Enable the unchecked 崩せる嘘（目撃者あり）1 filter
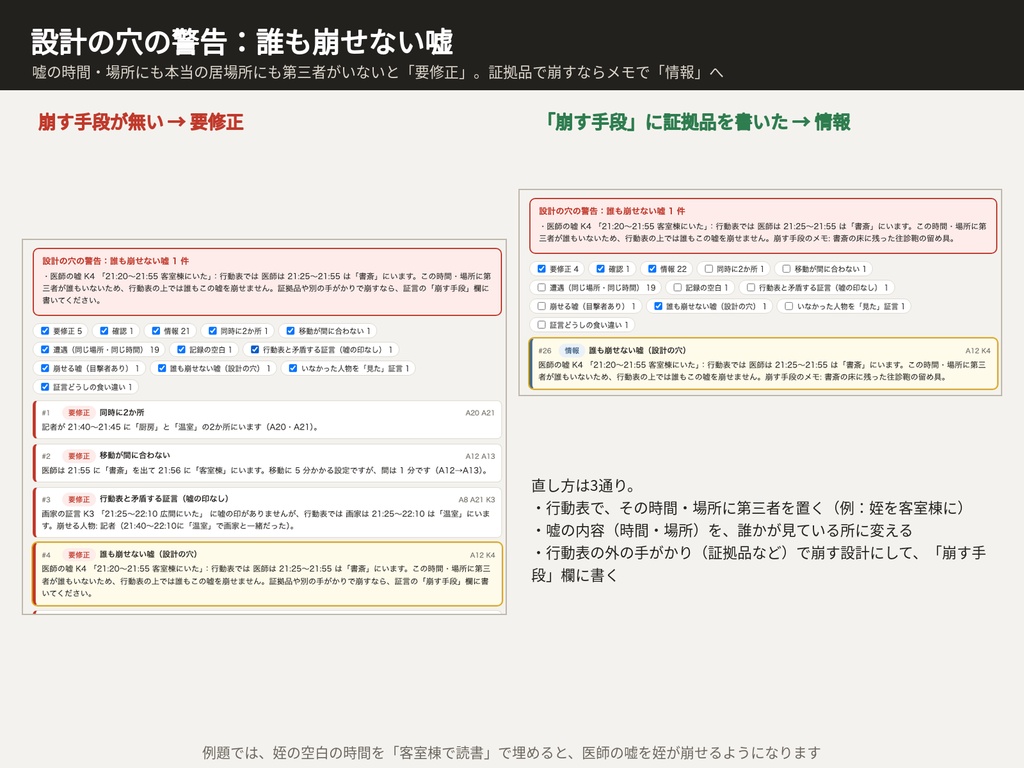1024x768 pixels. tap(541, 306)
